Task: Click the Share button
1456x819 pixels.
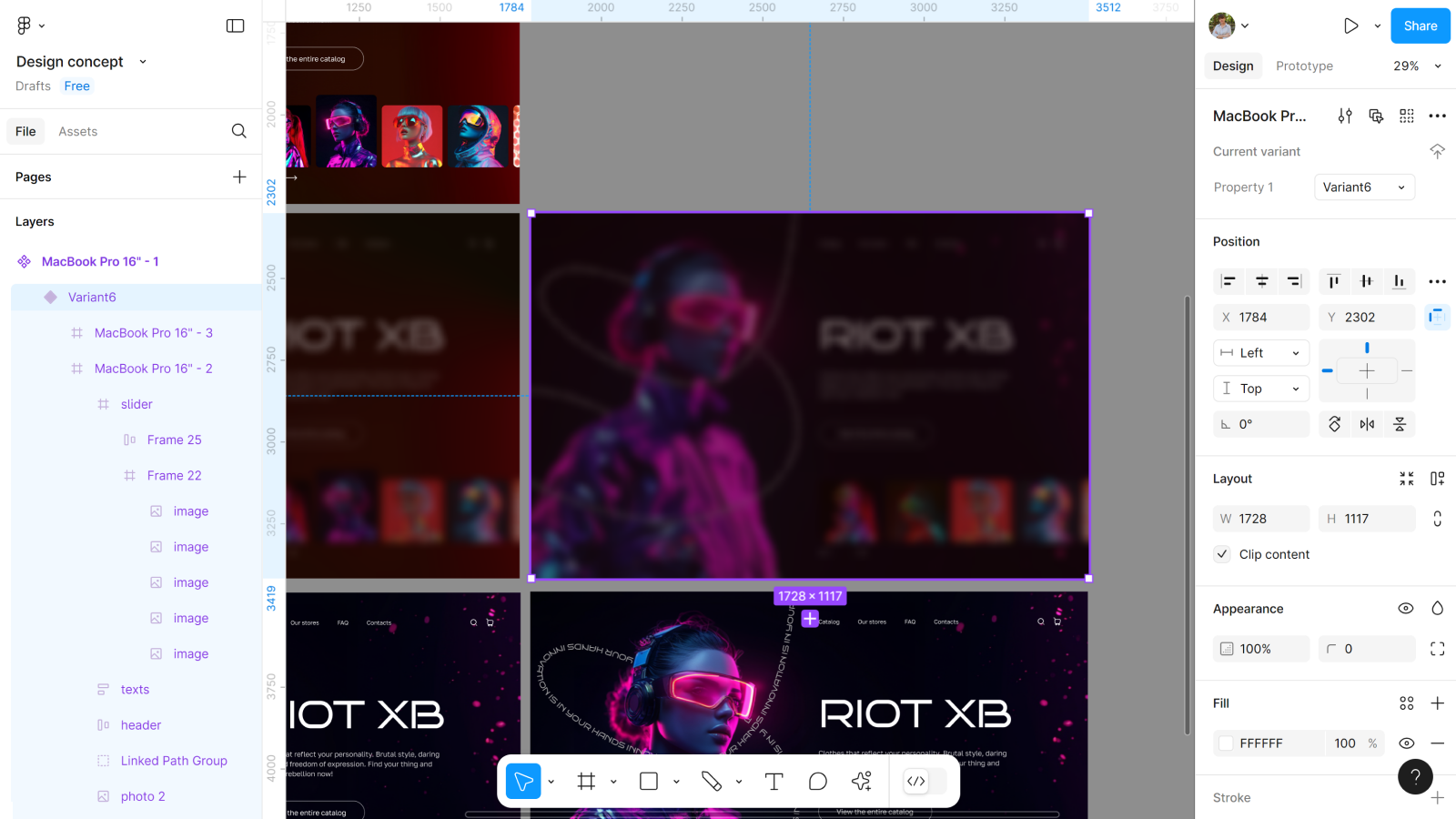Action: click(1420, 25)
